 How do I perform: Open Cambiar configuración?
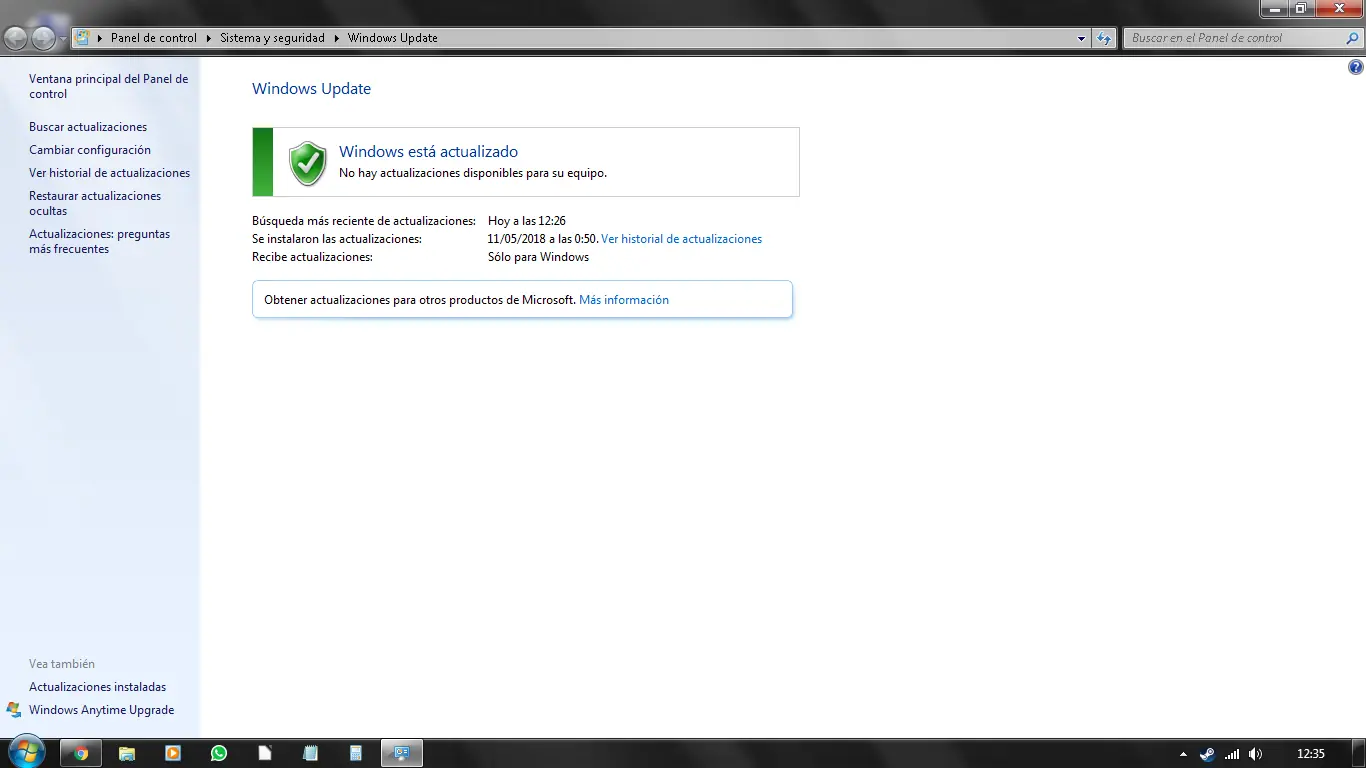point(88,149)
